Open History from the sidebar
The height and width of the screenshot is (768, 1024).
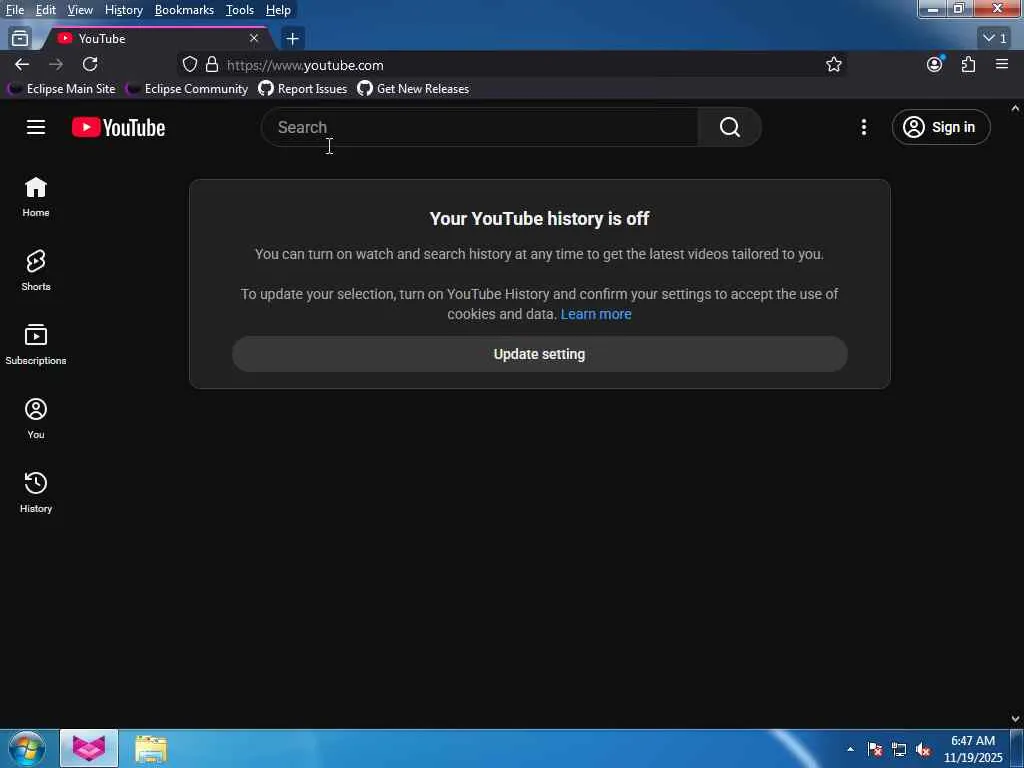pyautogui.click(x=36, y=492)
